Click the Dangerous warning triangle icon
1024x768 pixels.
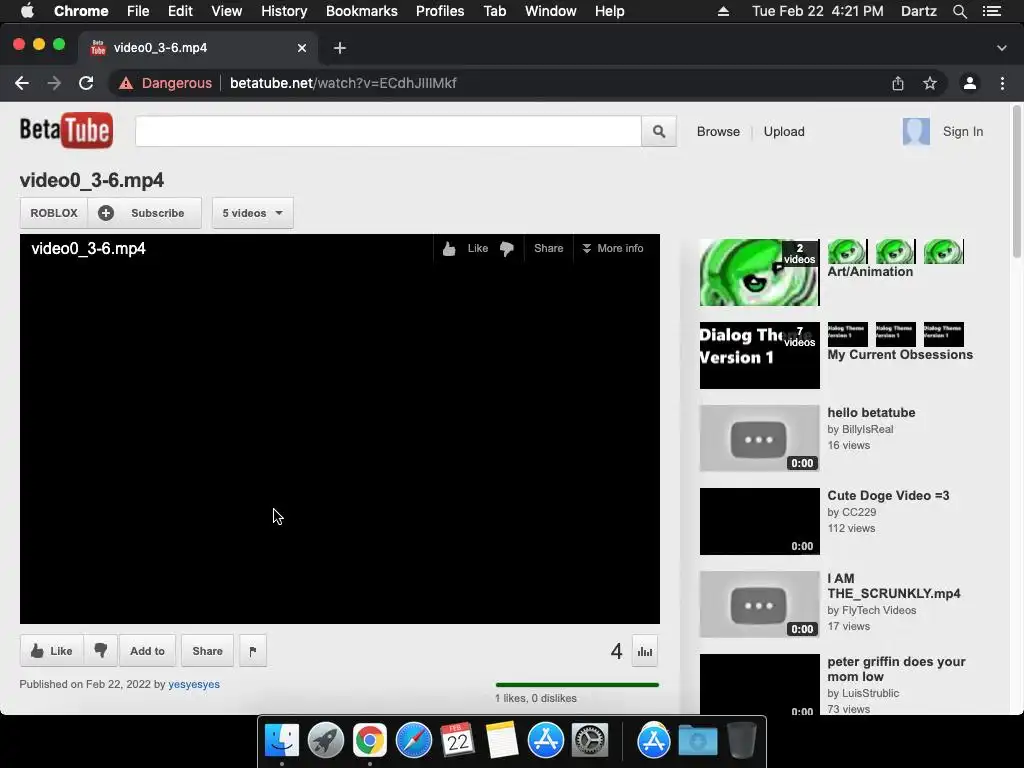pos(126,83)
